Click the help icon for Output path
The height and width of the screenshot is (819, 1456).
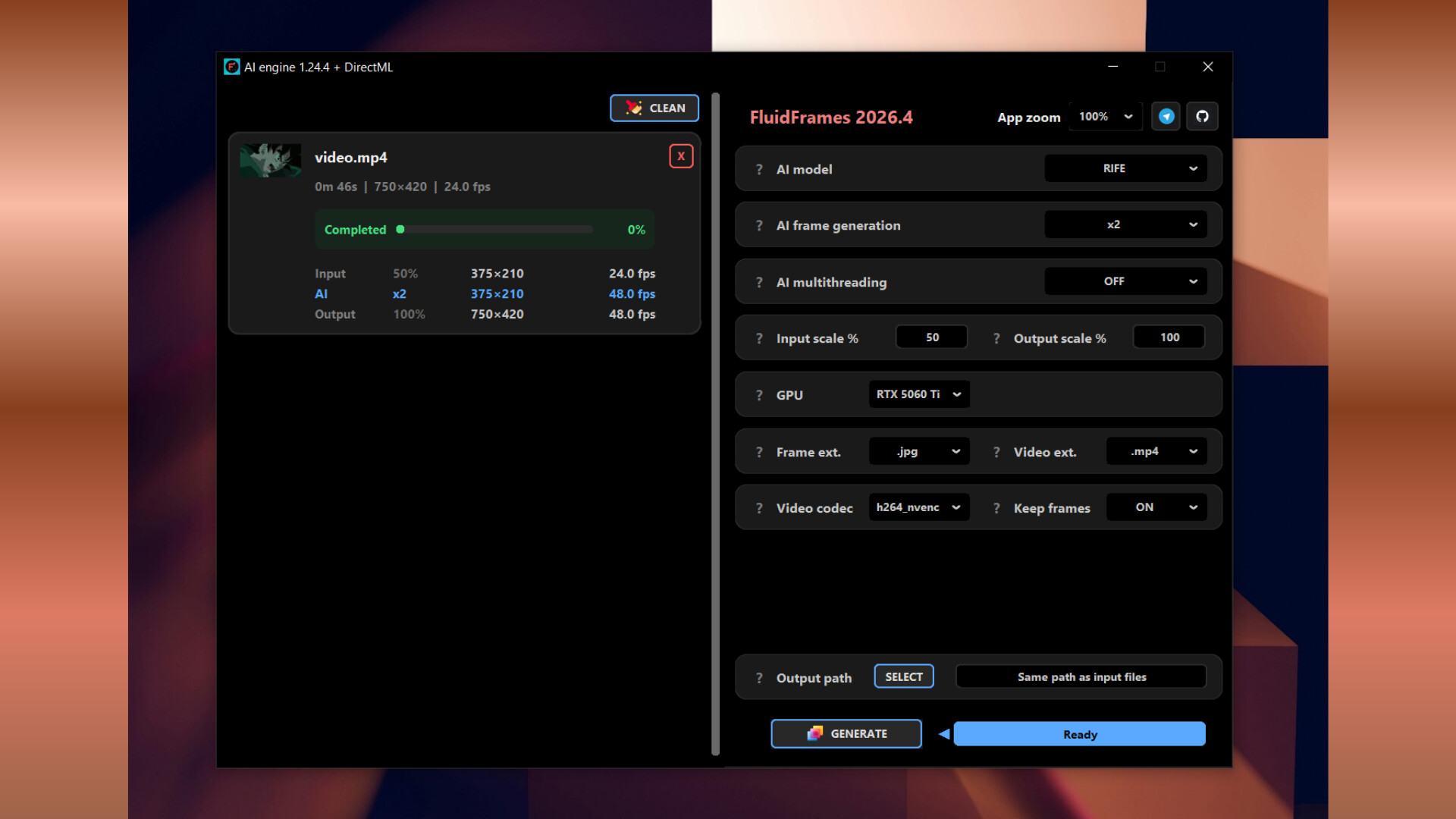point(759,678)
